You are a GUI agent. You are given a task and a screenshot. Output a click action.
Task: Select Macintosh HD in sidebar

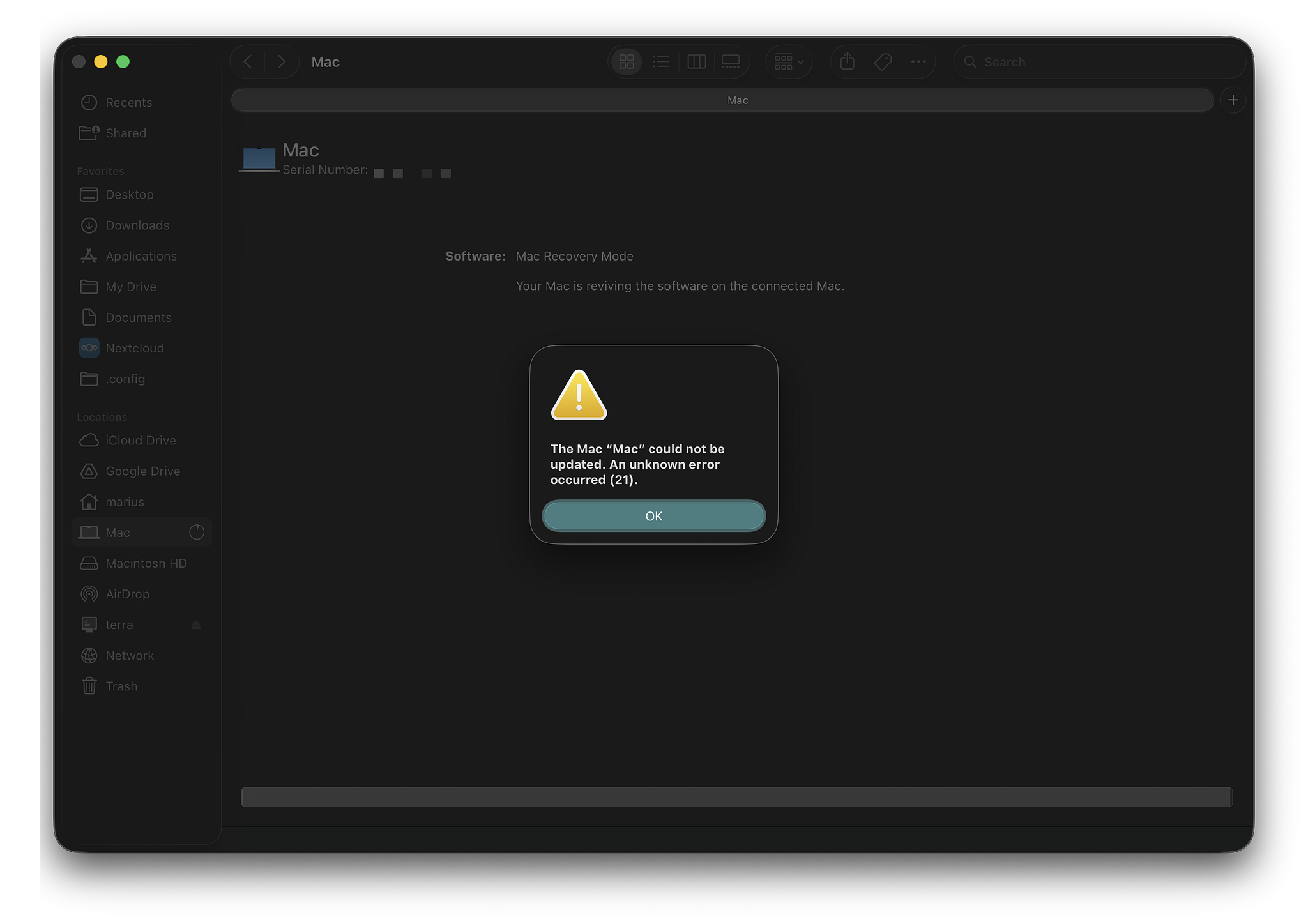point(146,563)
